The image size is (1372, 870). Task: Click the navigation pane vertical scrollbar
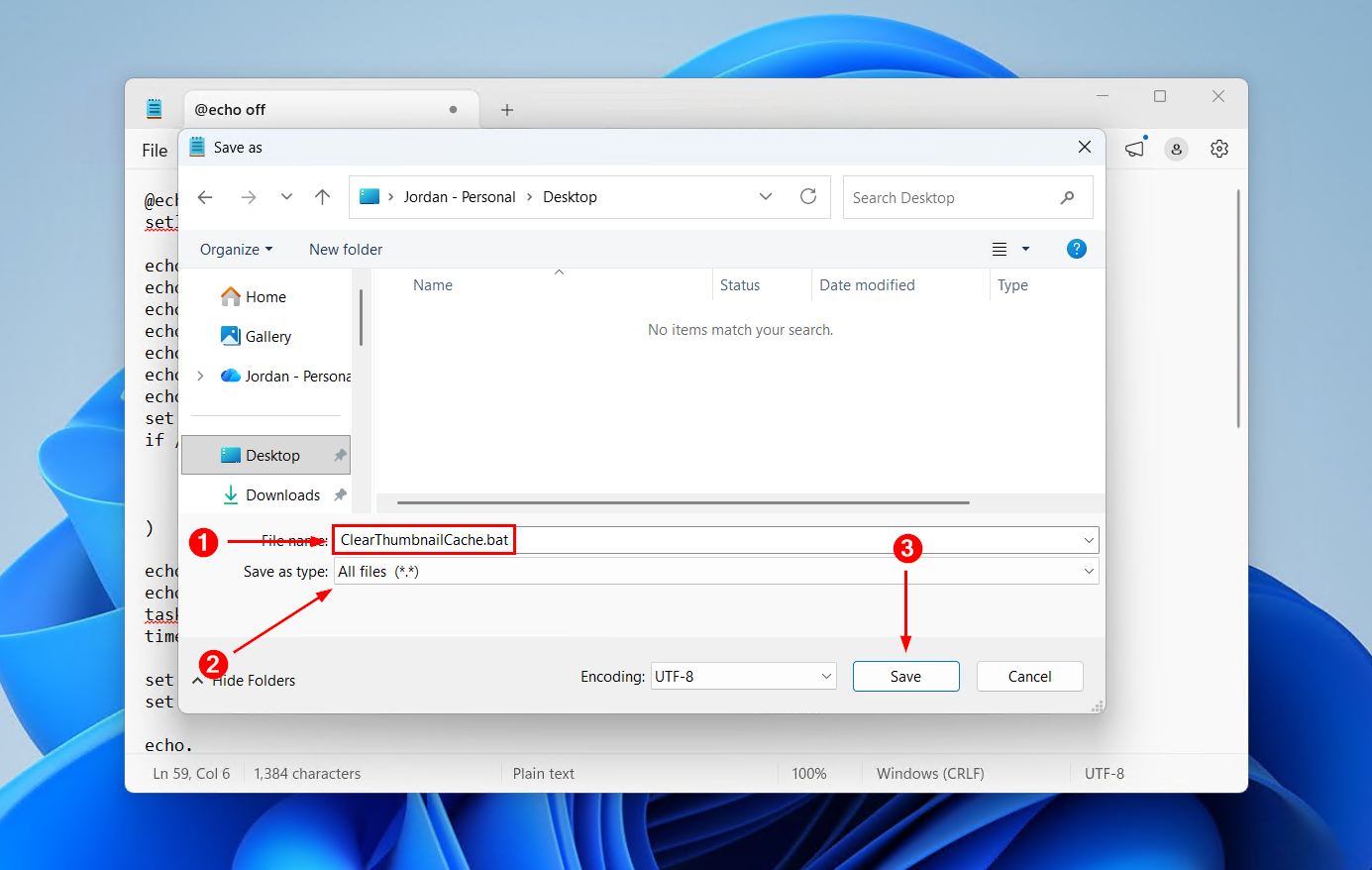click(x=361, y=317)
